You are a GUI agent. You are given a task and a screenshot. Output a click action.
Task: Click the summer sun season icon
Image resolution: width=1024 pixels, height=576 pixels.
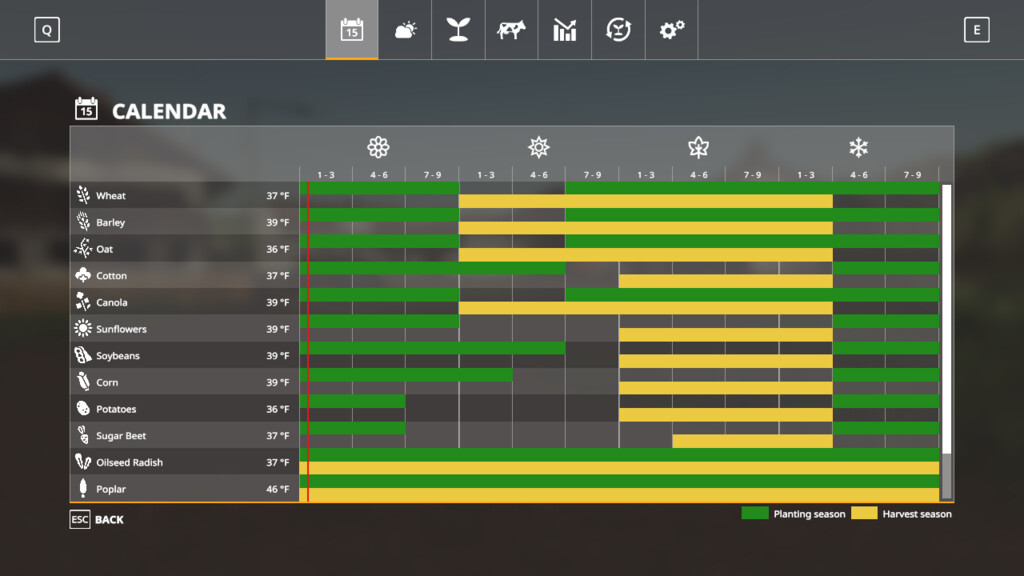pos(539,147)
